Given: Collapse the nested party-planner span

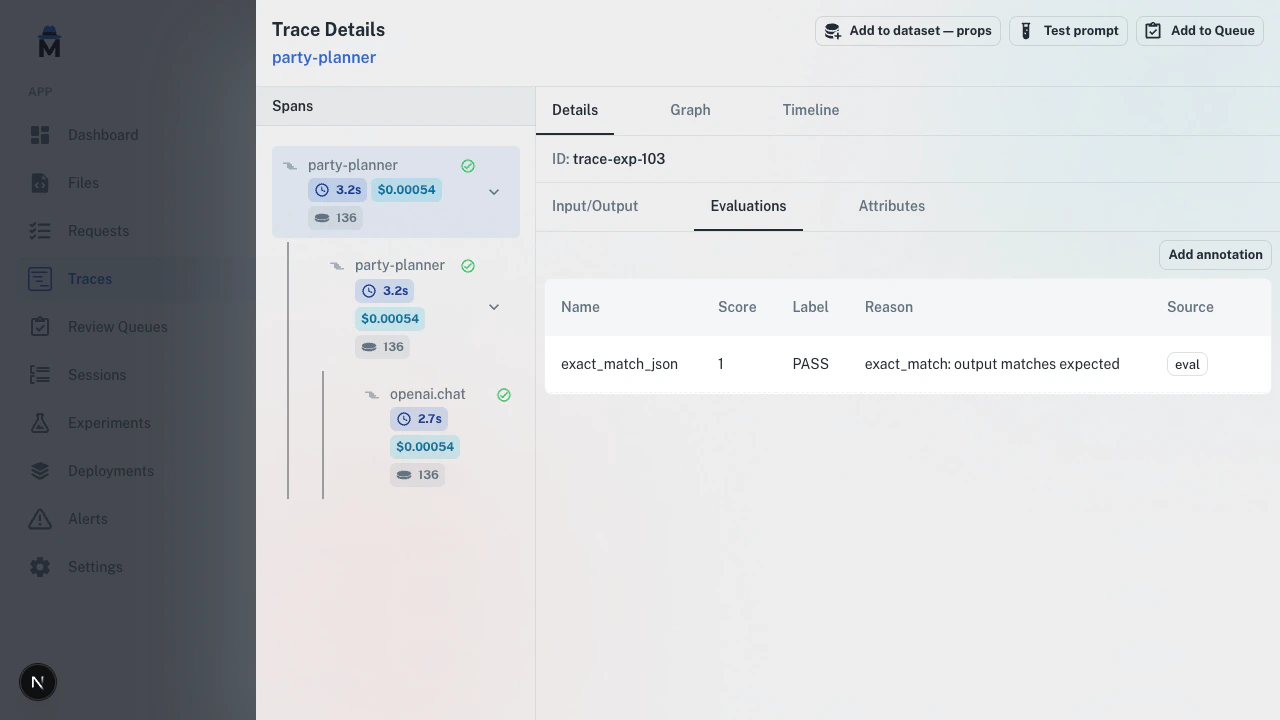Looking at the screenshot, I should 493,306.
